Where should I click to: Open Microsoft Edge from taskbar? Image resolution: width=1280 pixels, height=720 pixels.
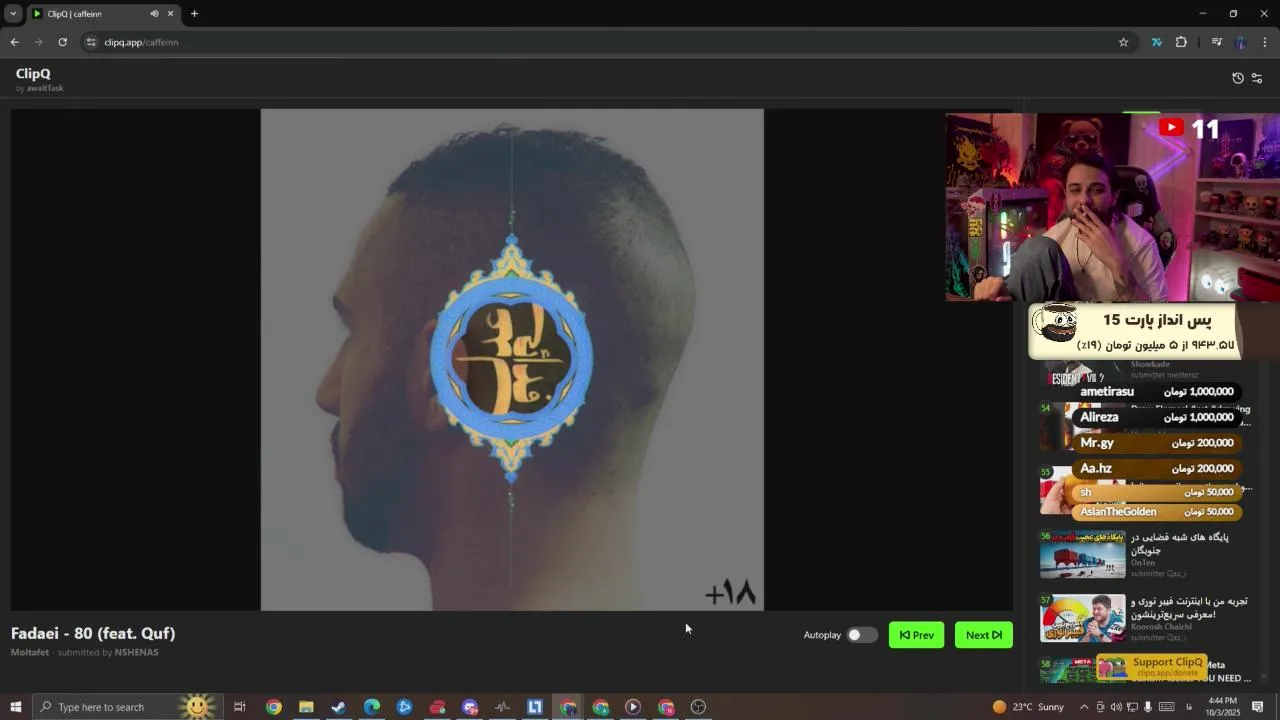pyautogui.click(x=372, y=707)
